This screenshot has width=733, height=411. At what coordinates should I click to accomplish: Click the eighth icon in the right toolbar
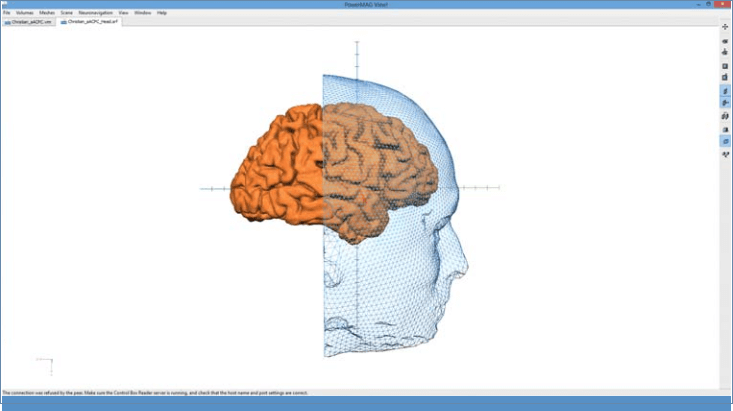pyautogui.click(x=725, y=129)
